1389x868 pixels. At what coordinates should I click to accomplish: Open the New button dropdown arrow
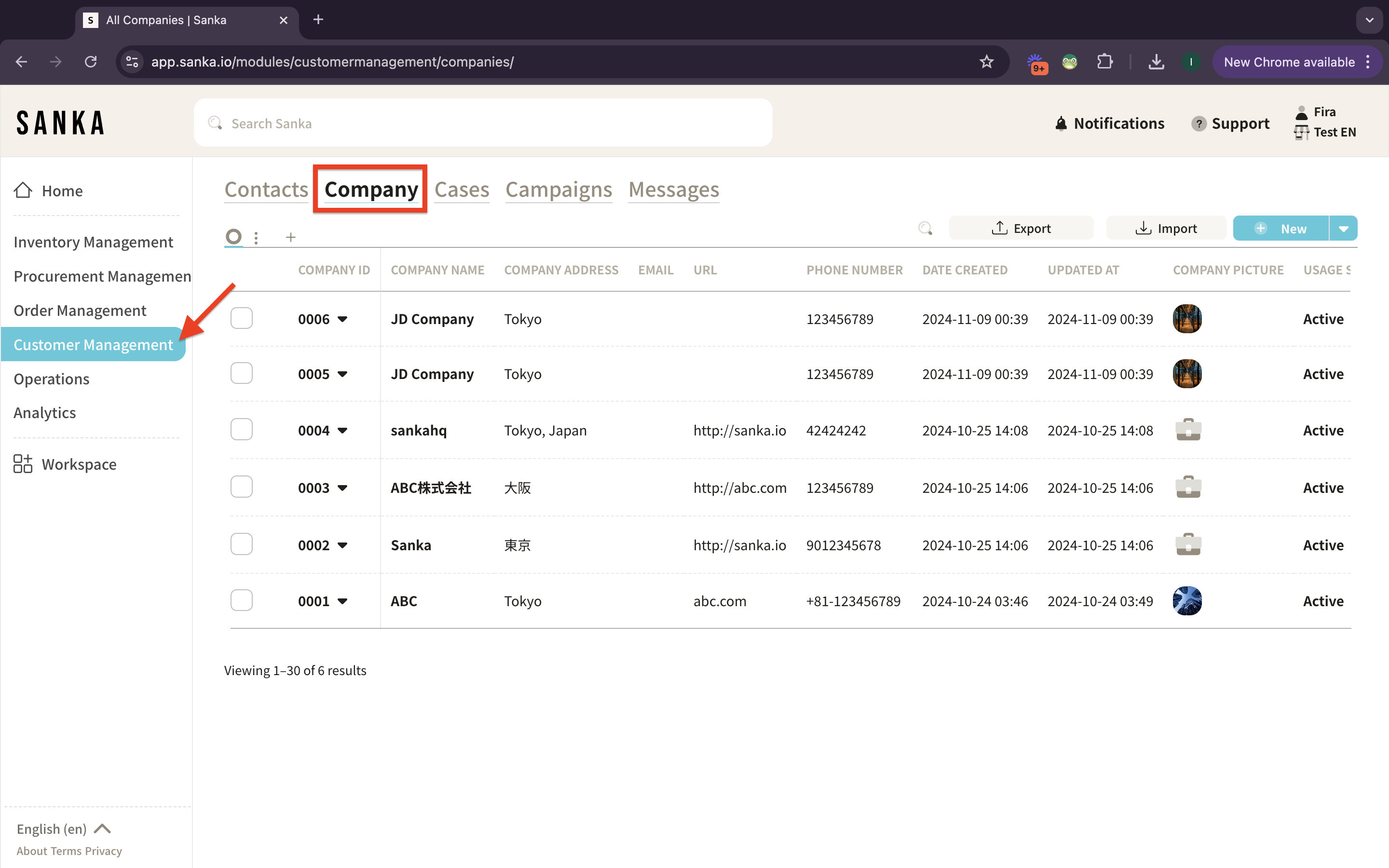1344,229
